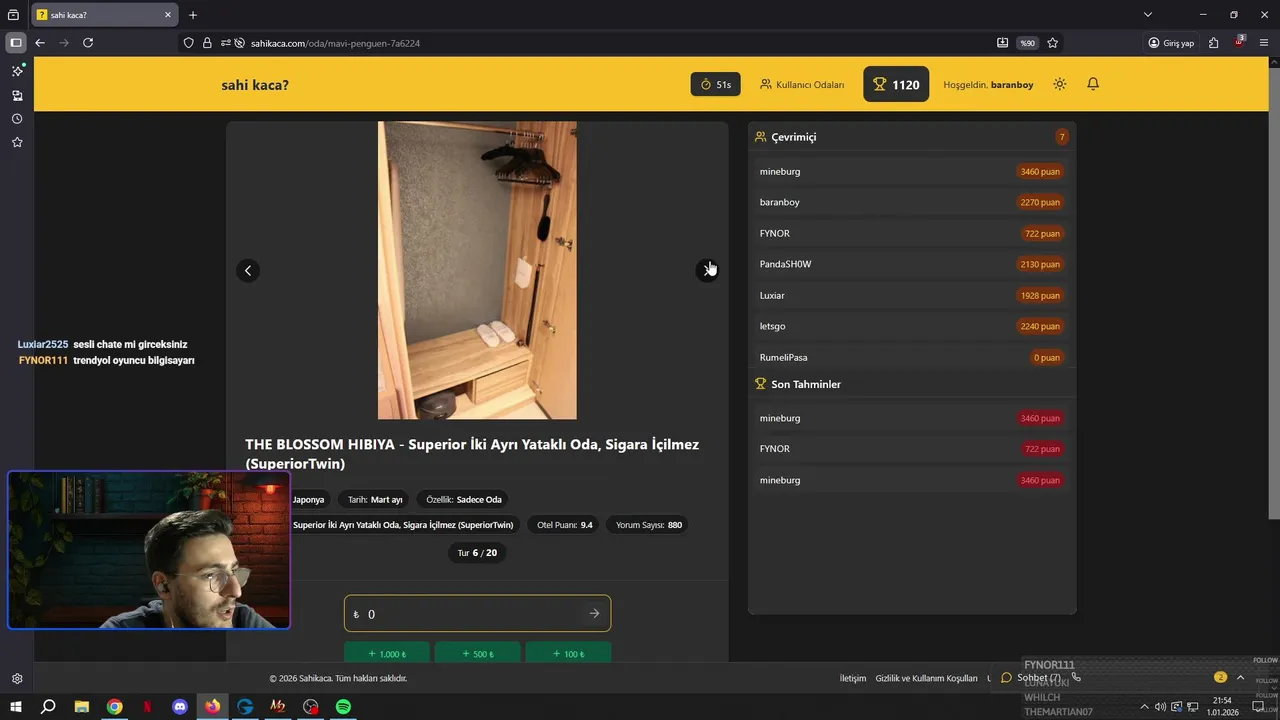The height and width of the screenshot is (720, 1280).
Task: Open Gizlilik ve Kullanım Koşulları link
Action: pos(926,678)
